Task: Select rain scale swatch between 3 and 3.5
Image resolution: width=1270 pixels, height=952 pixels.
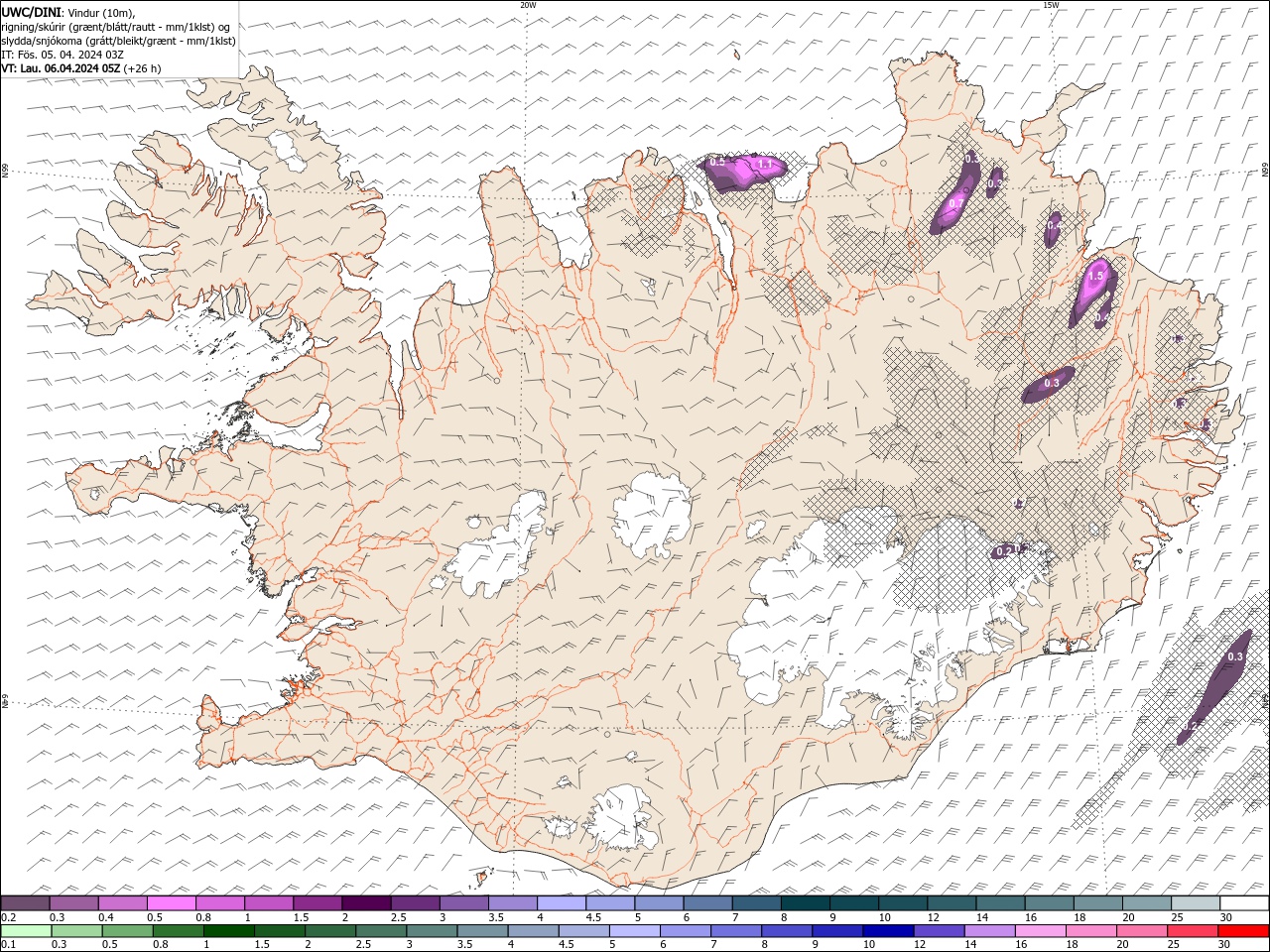Action: click(432, 931)
